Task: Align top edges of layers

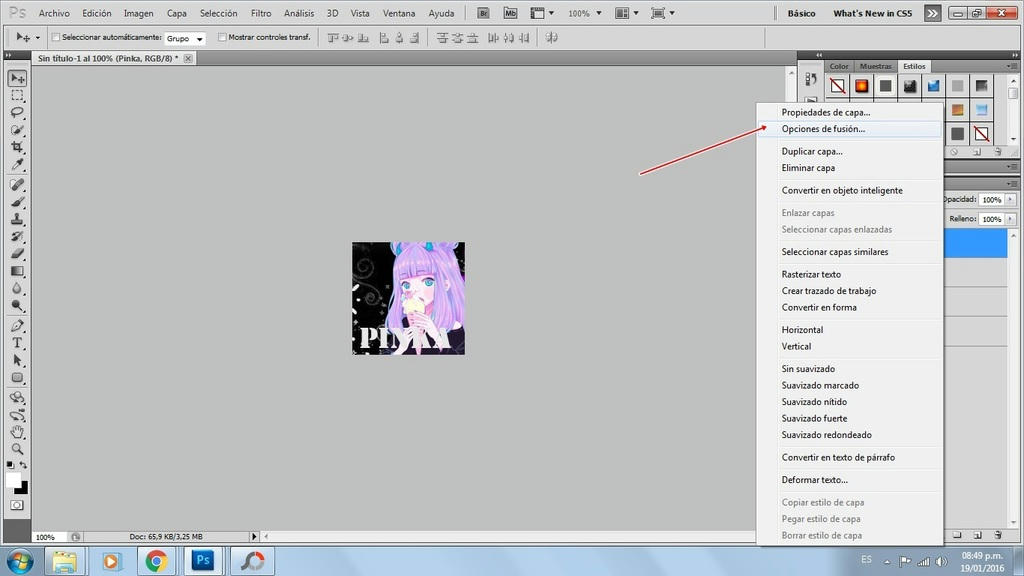Action: click(332, 38)
